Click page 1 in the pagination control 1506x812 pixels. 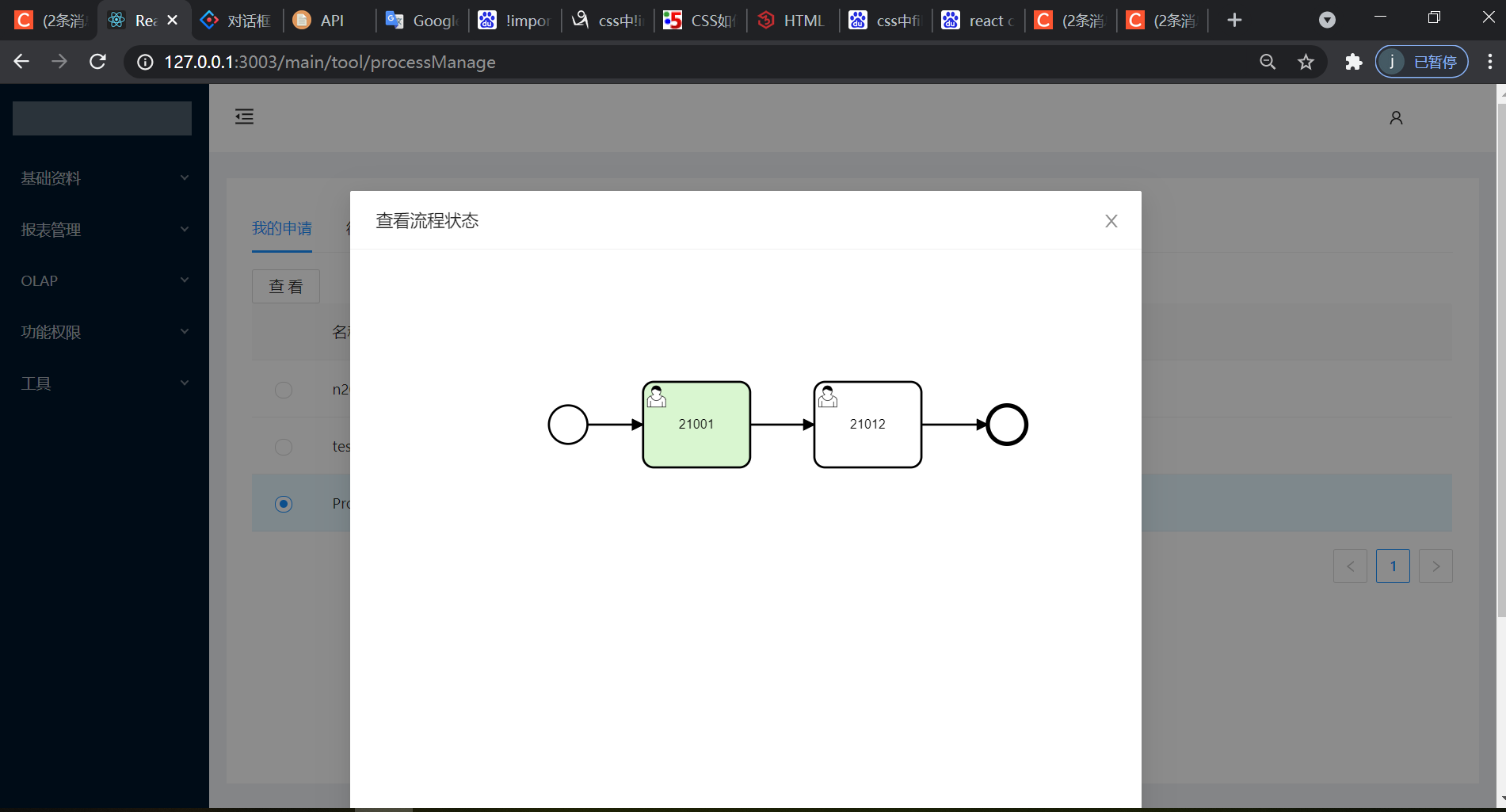1393,566
